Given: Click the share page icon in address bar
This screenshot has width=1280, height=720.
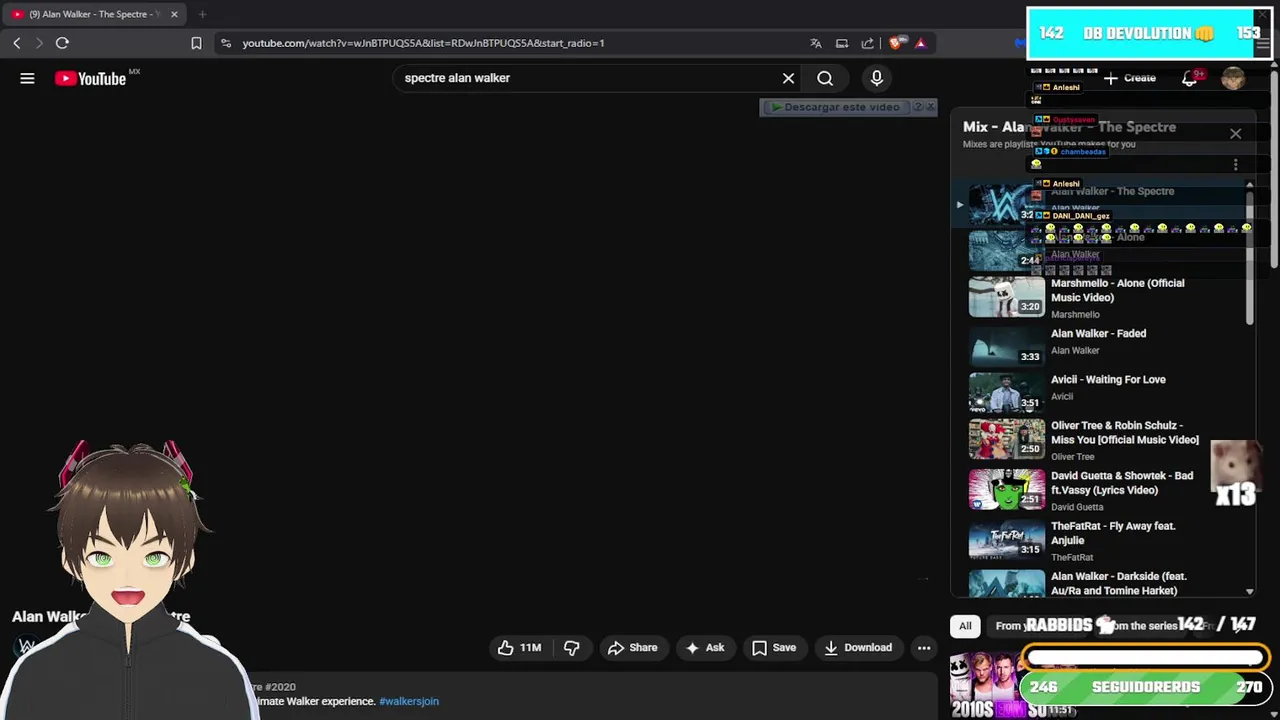Looking at the screenshot, I should [867, 43].
